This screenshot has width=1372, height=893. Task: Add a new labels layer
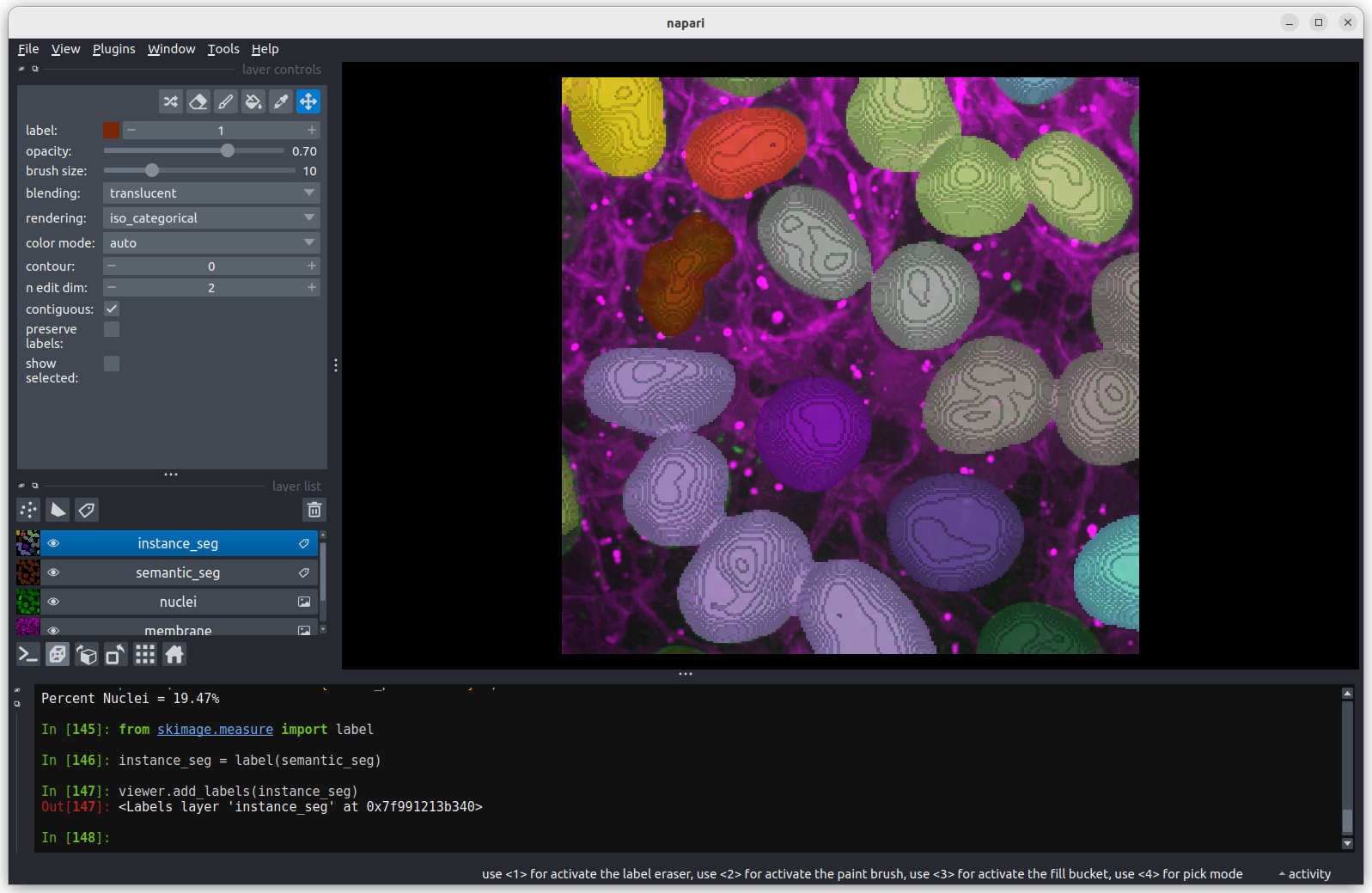click(87, 510)
